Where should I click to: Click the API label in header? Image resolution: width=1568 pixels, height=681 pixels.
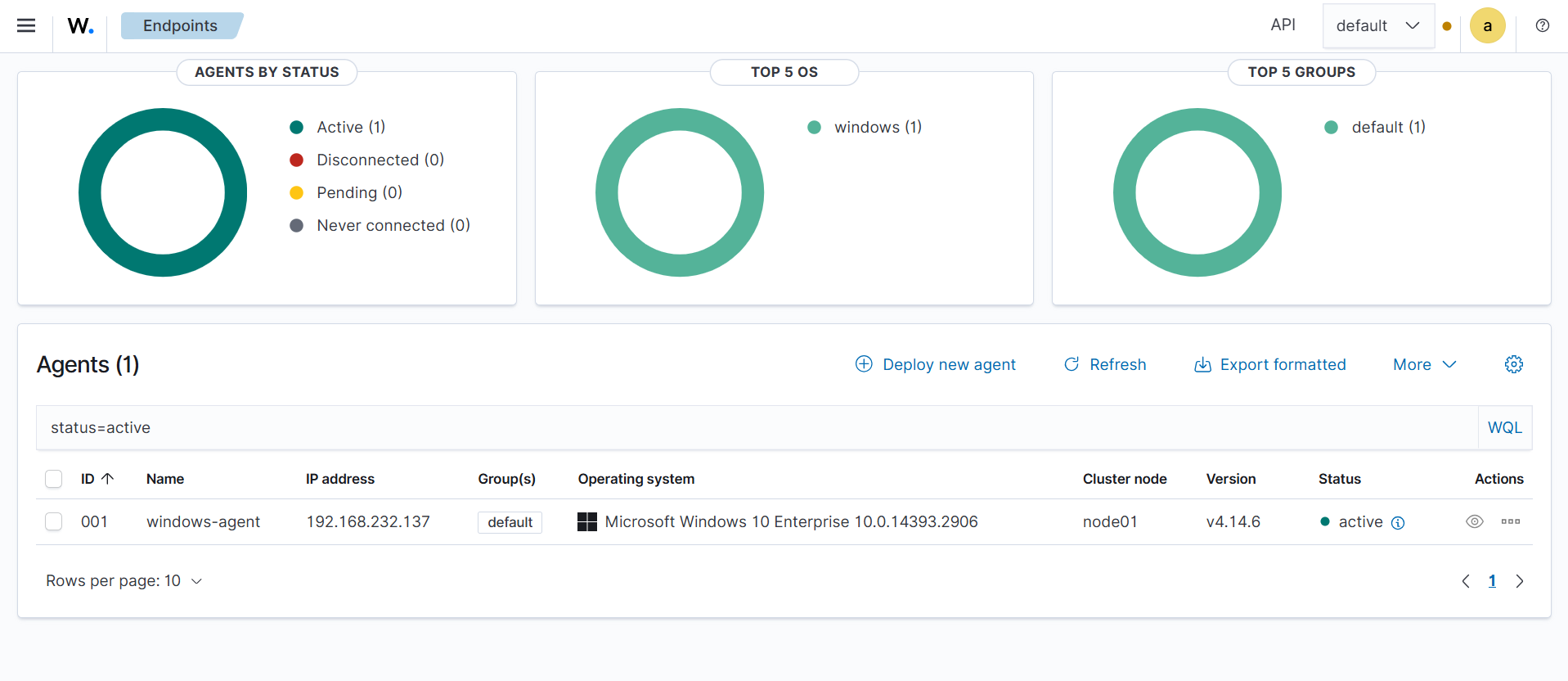pyautogui.click(x=1283, y=25)
